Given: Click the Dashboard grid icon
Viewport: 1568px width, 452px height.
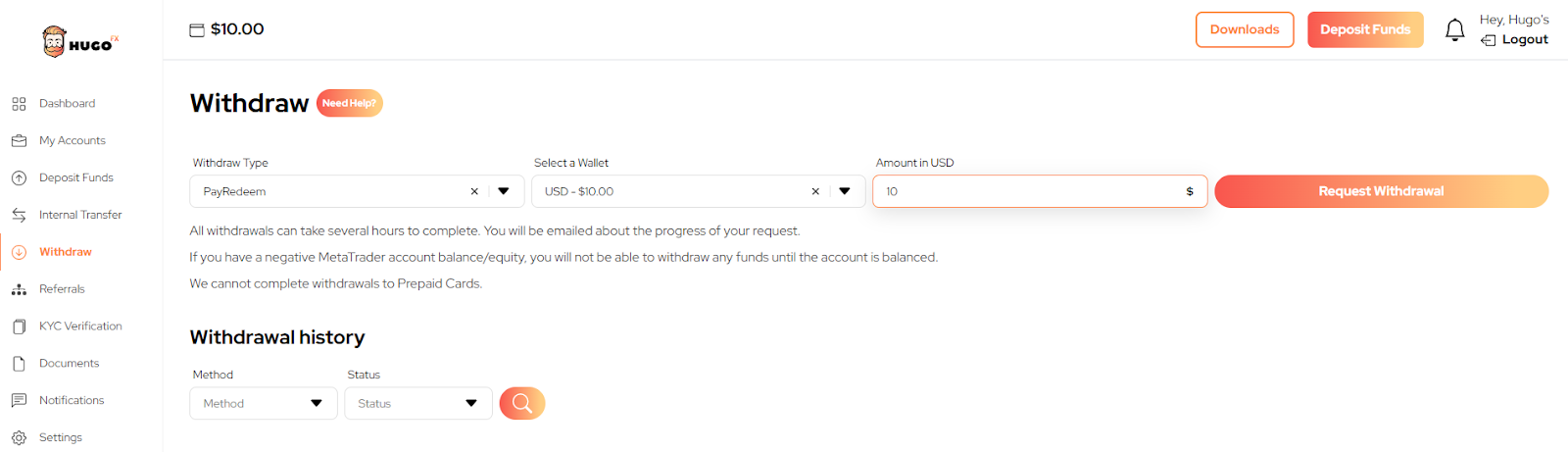Looking at the screenshot, I should pos(19,104).
